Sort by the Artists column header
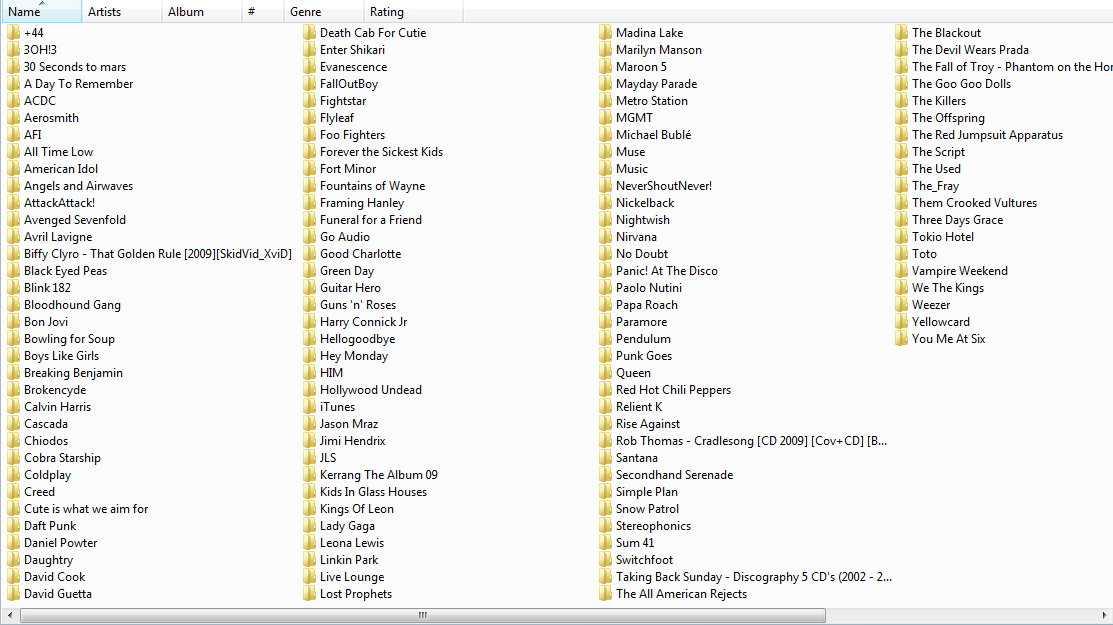 click(x=121, y=11)
